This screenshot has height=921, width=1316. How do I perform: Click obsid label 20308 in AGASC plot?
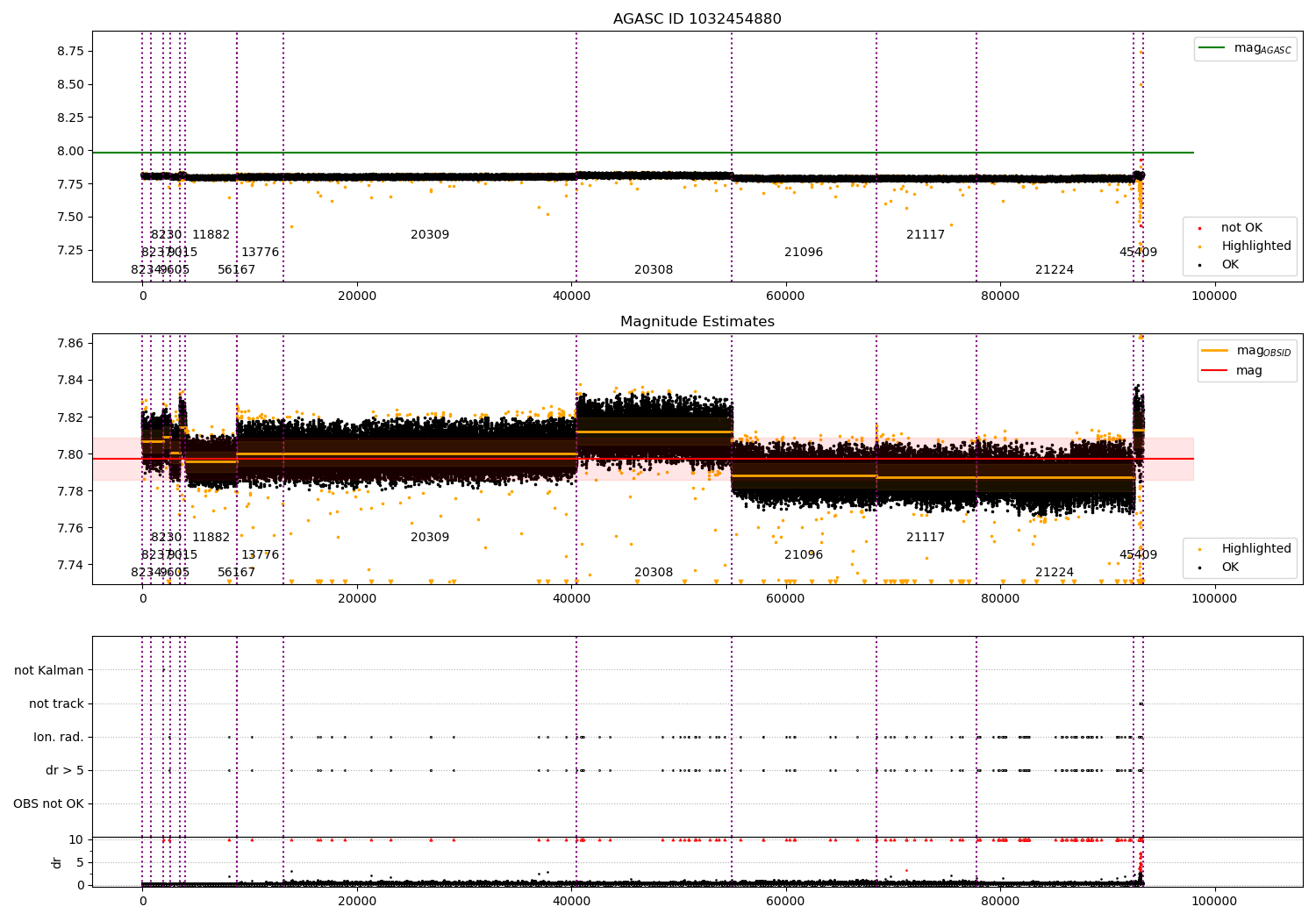654,270
